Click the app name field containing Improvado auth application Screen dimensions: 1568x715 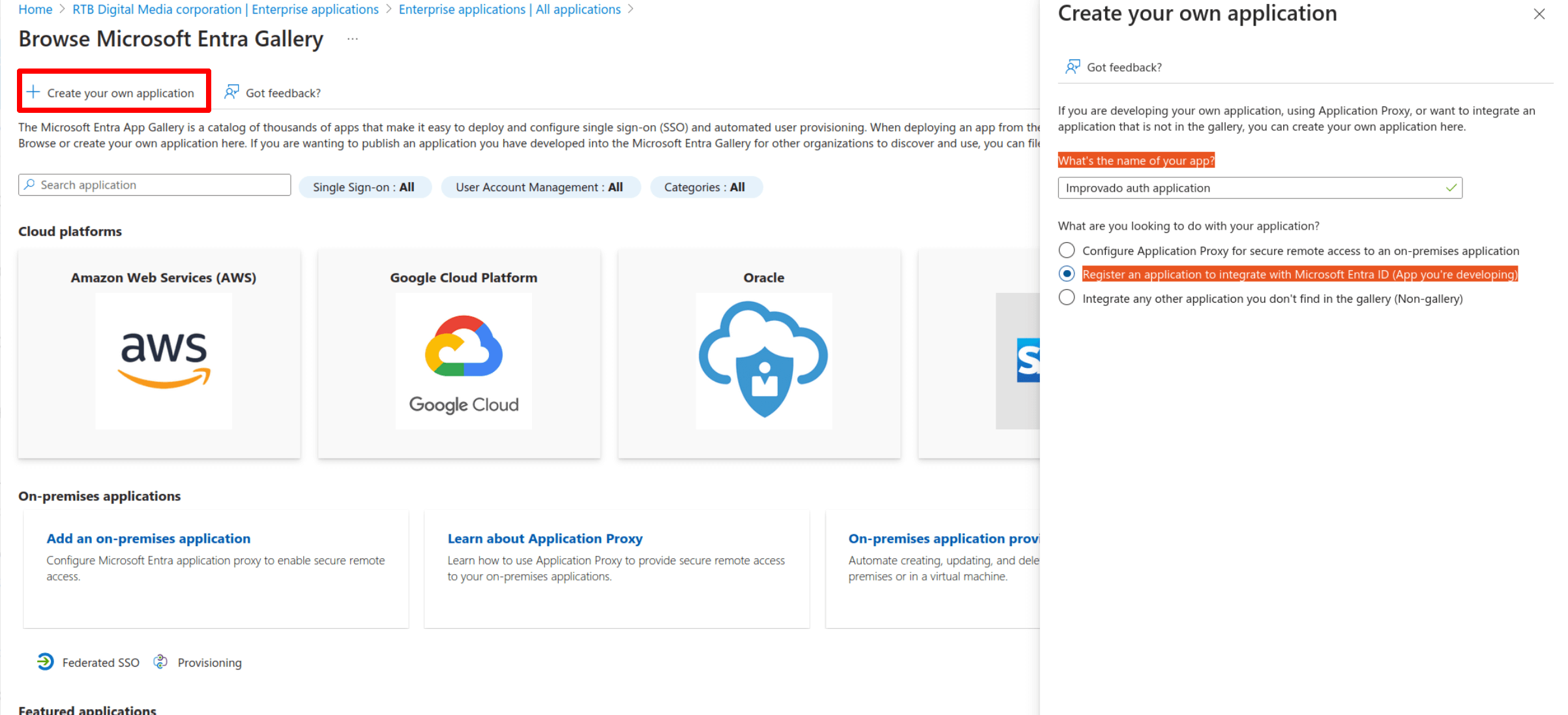[x=1260, y=188]
